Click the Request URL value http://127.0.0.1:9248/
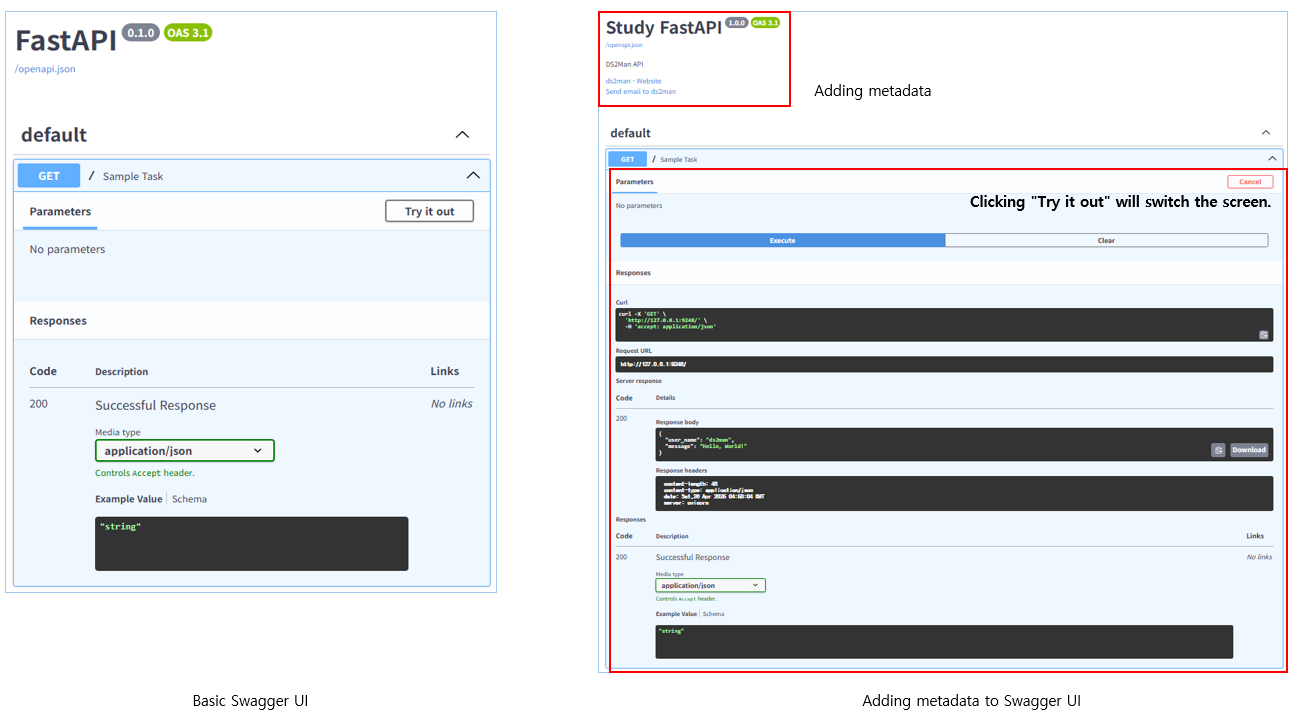The image size is (1293, 714). click(653, 364)
